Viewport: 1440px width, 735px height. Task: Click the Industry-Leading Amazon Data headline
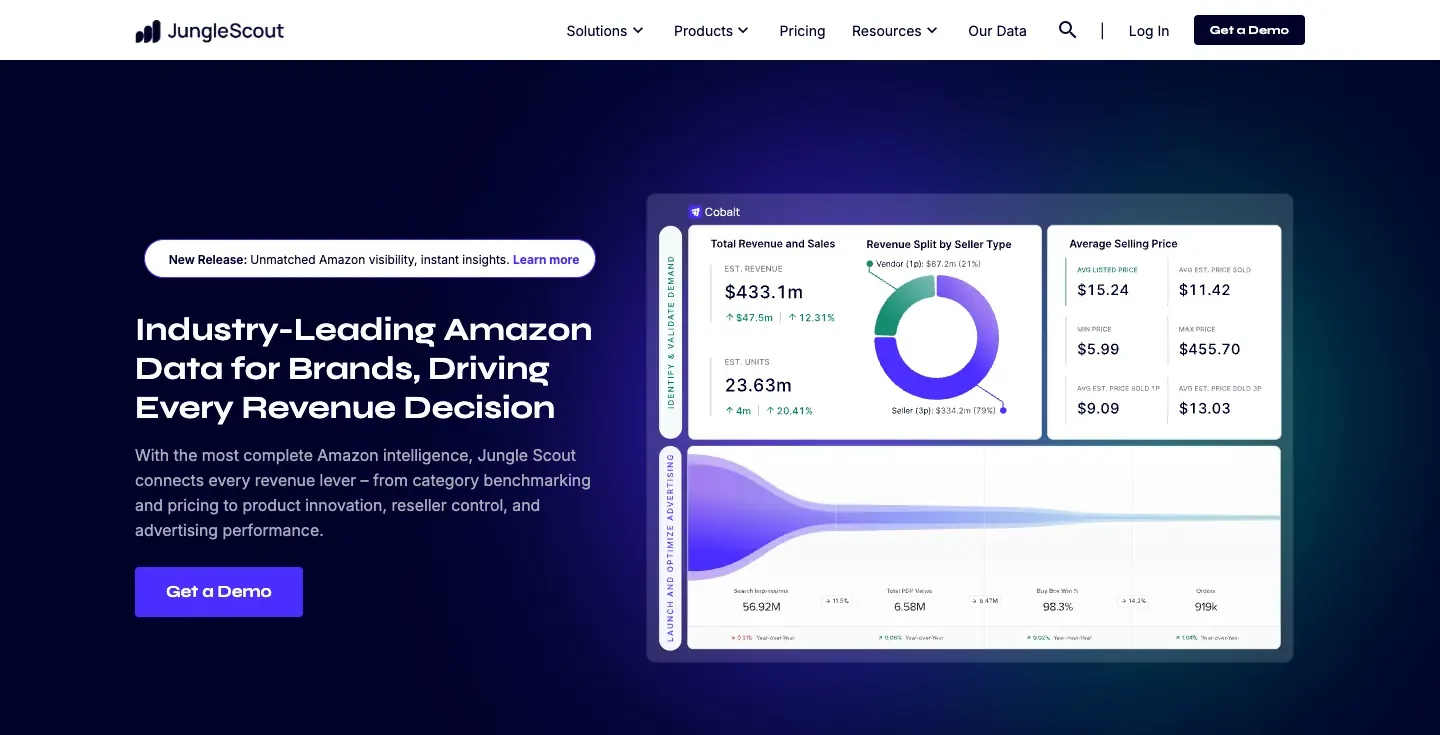pos(364,368)
